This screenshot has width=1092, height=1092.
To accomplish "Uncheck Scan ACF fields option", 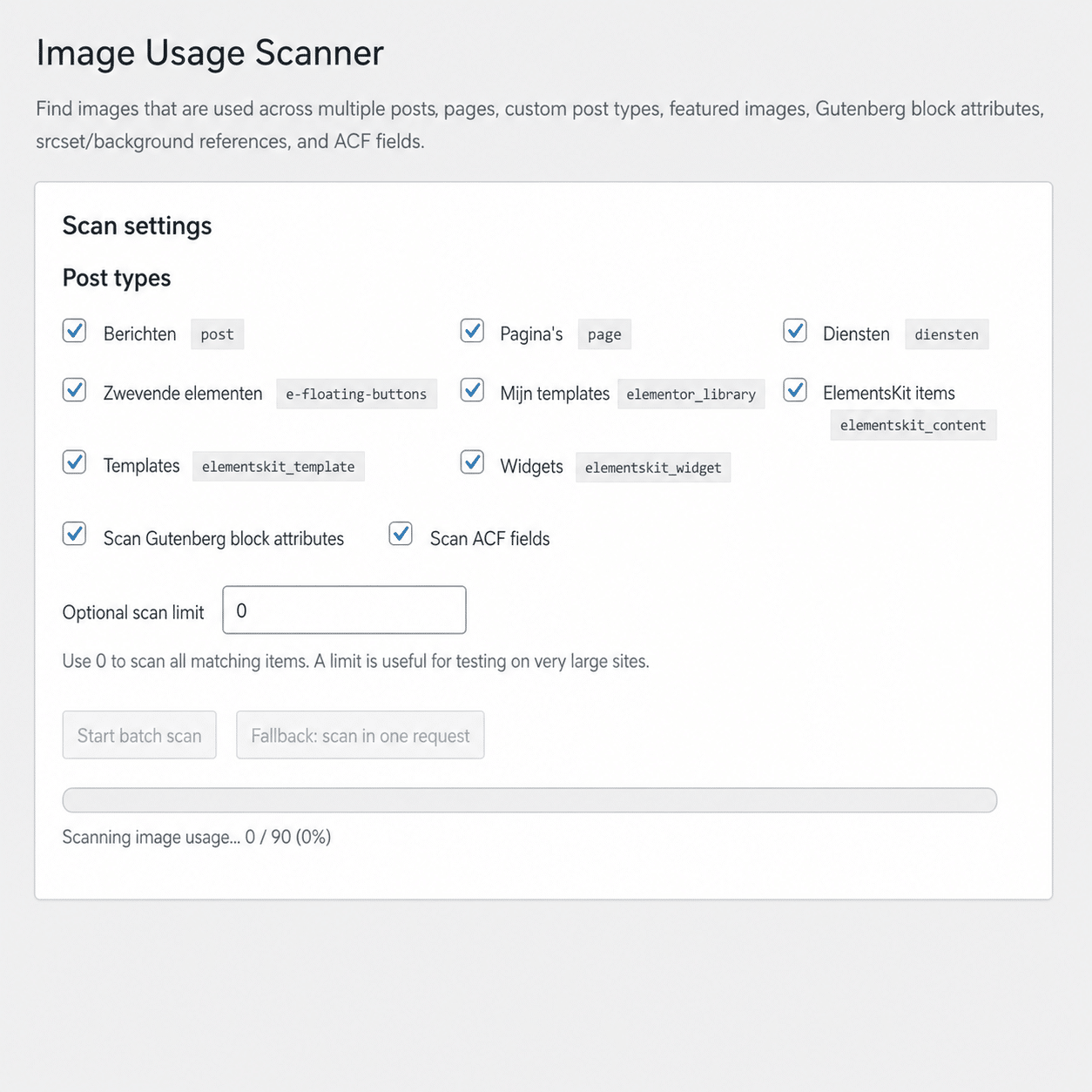I will tap(401, 535).
